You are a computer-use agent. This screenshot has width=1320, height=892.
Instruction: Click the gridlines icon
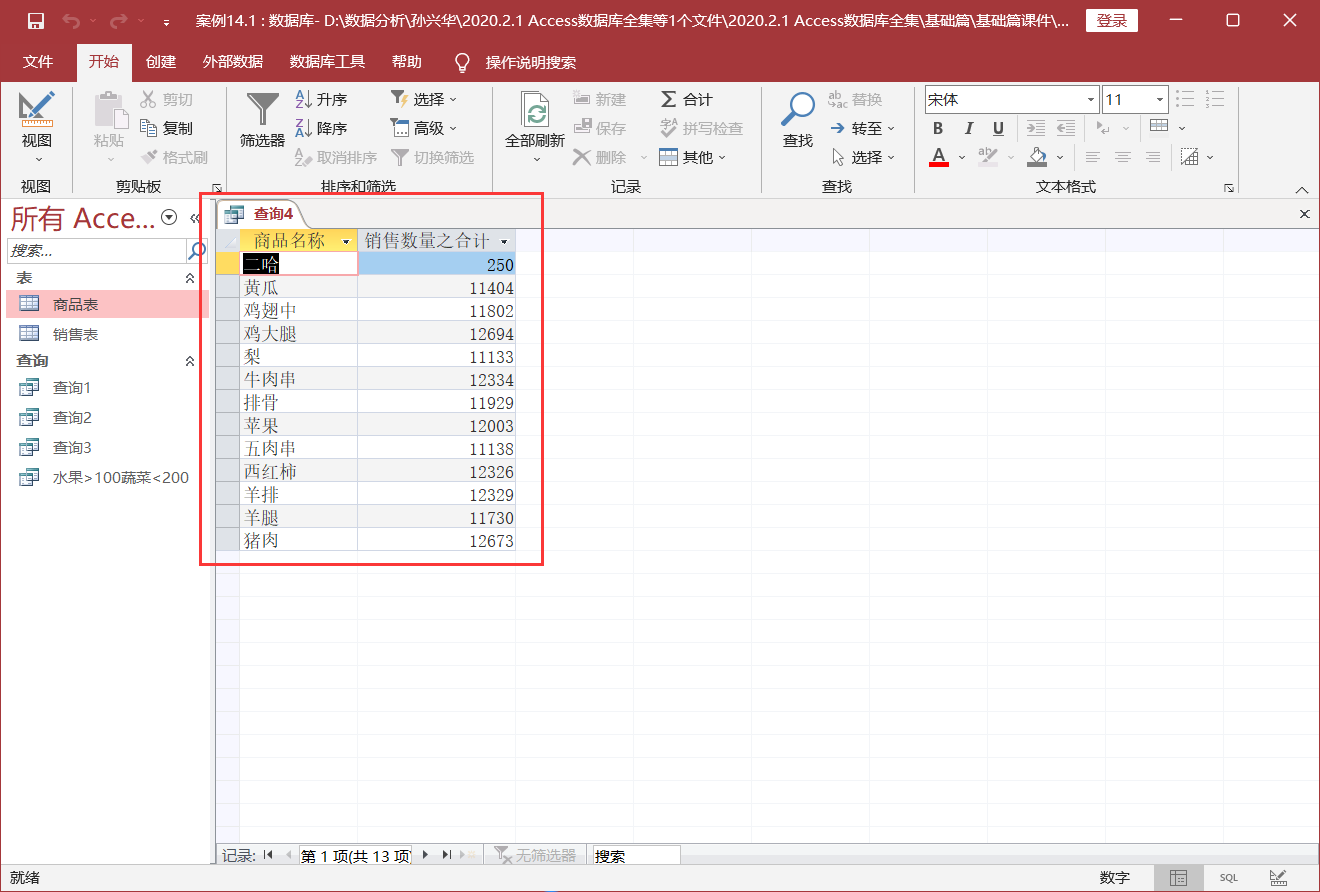point(1159,126)
